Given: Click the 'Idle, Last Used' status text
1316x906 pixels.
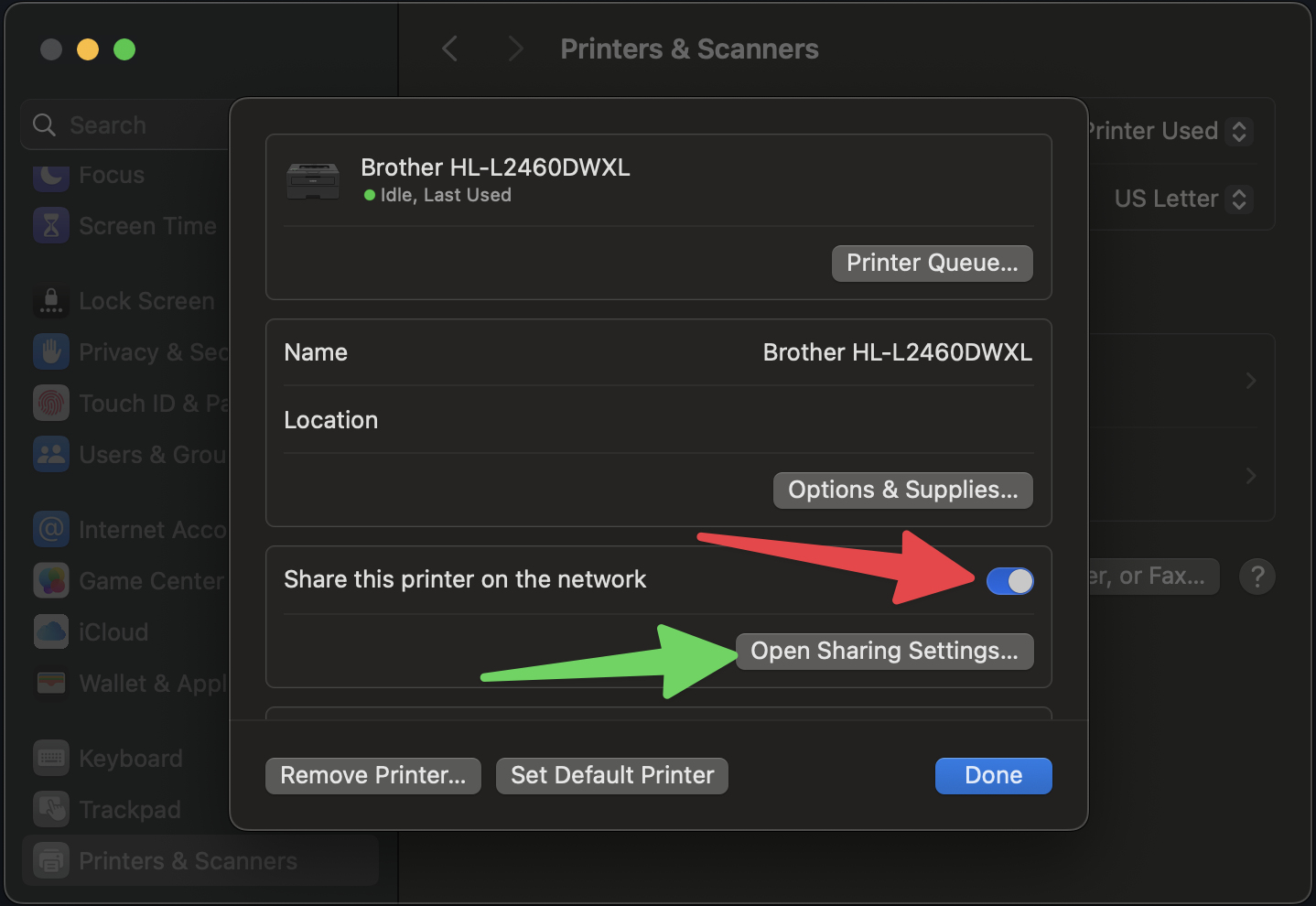Looking at the screenshot, I should coord(446,195).
